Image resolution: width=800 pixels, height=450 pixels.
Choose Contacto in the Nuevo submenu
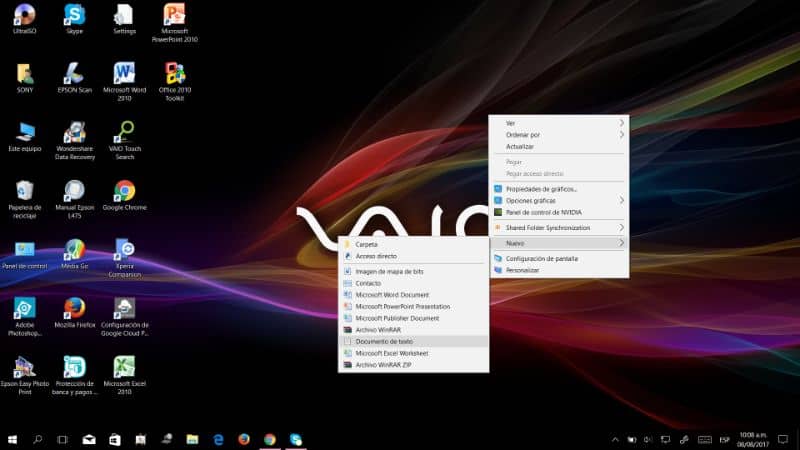(413, 283)
